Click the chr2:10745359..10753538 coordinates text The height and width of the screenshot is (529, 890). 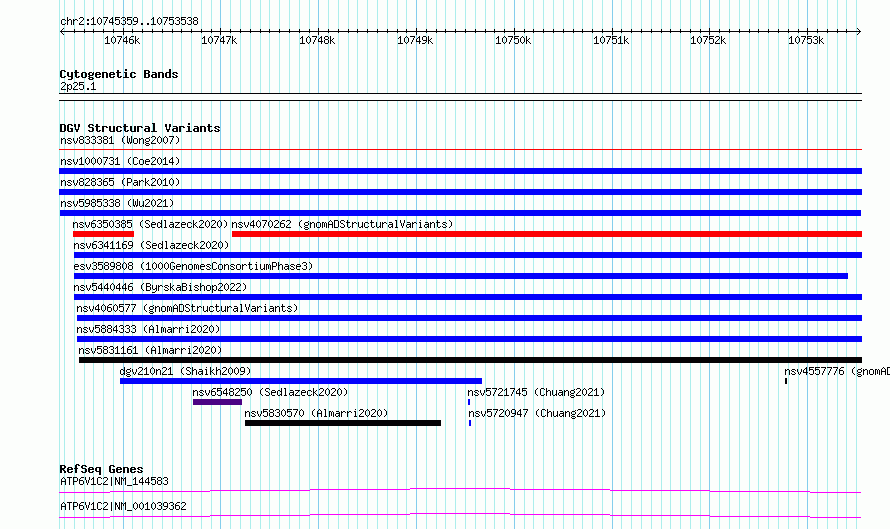coord(129,22)
